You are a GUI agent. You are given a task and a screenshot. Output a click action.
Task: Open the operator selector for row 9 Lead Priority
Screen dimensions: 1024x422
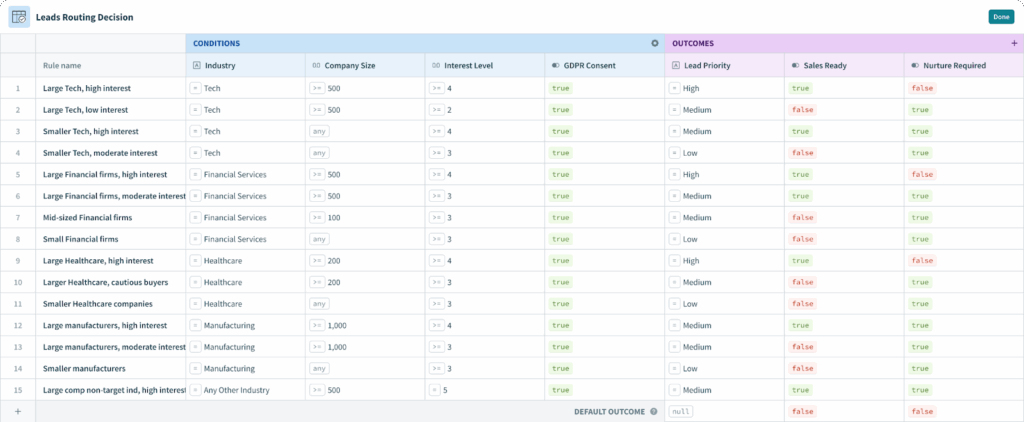(675, 260)
